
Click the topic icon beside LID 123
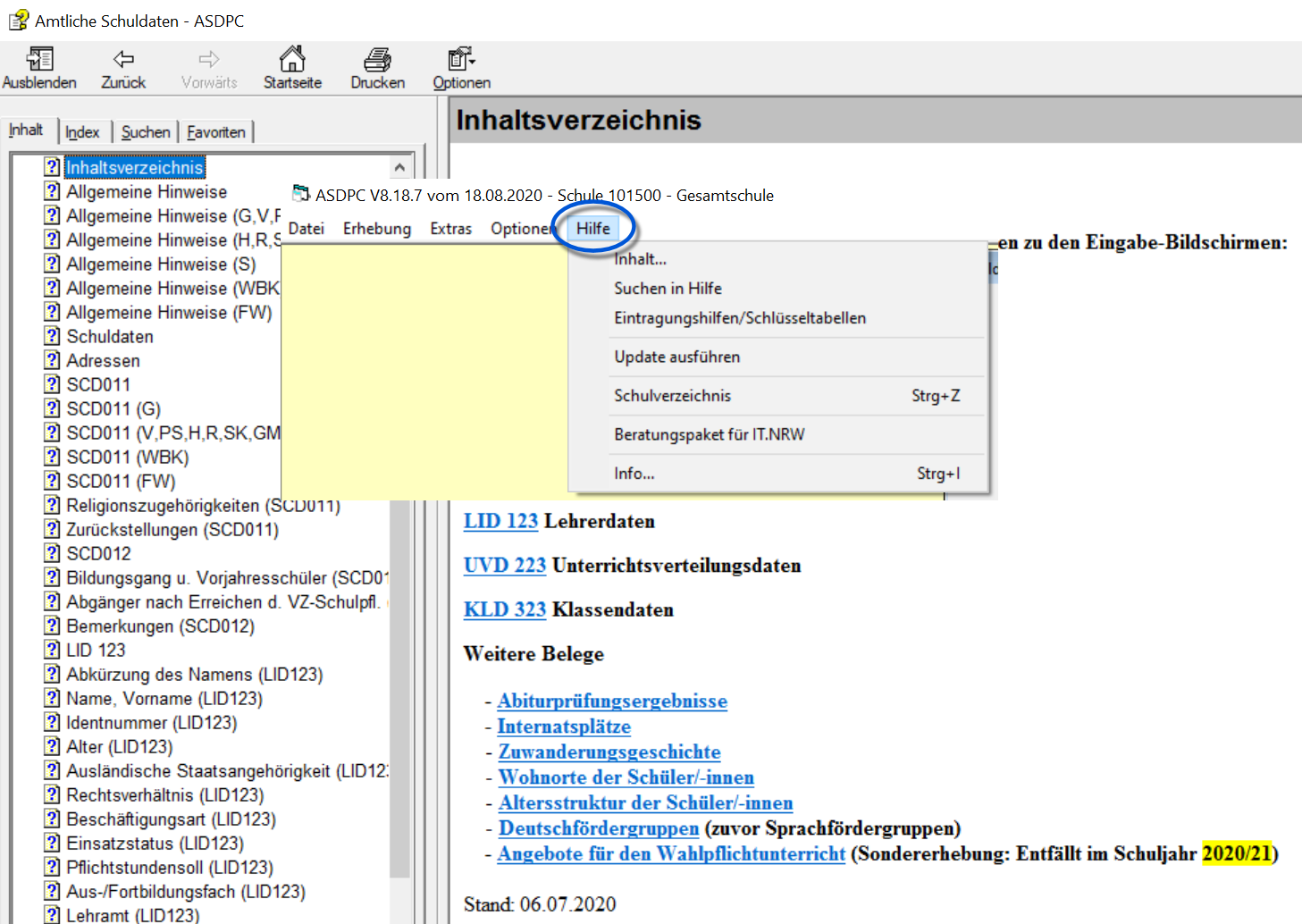click(53, 651)
